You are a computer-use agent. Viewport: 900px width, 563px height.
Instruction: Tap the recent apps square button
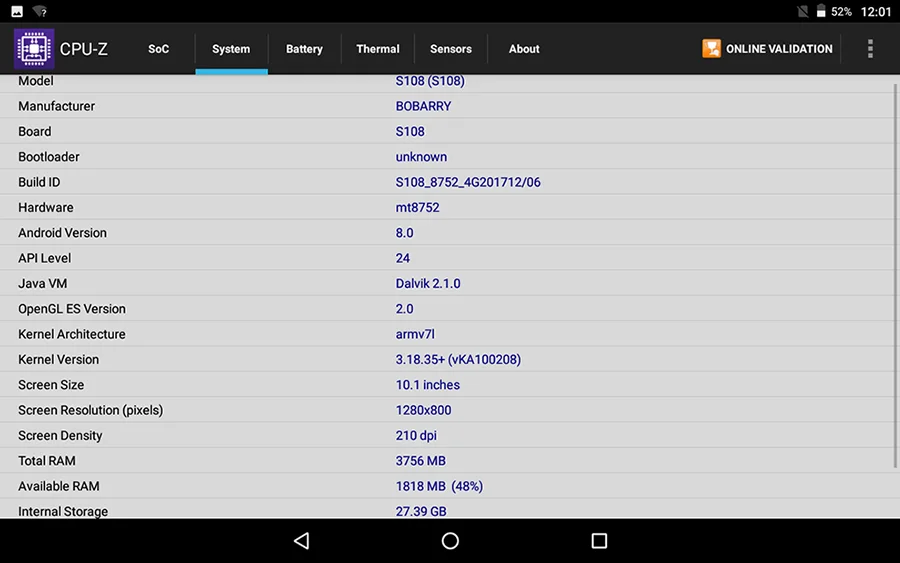click(x=599, y=541)
